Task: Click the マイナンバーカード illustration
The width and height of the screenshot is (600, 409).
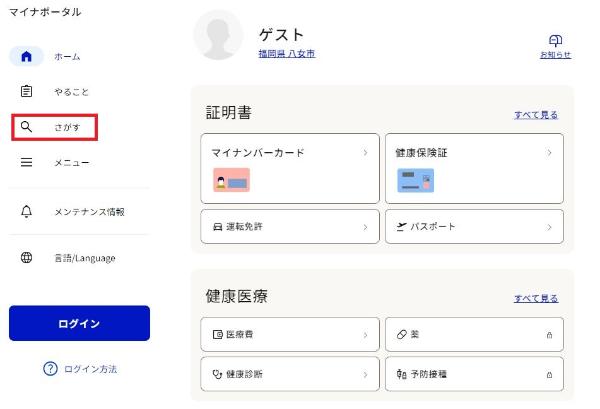Action: tap(232, 180)
